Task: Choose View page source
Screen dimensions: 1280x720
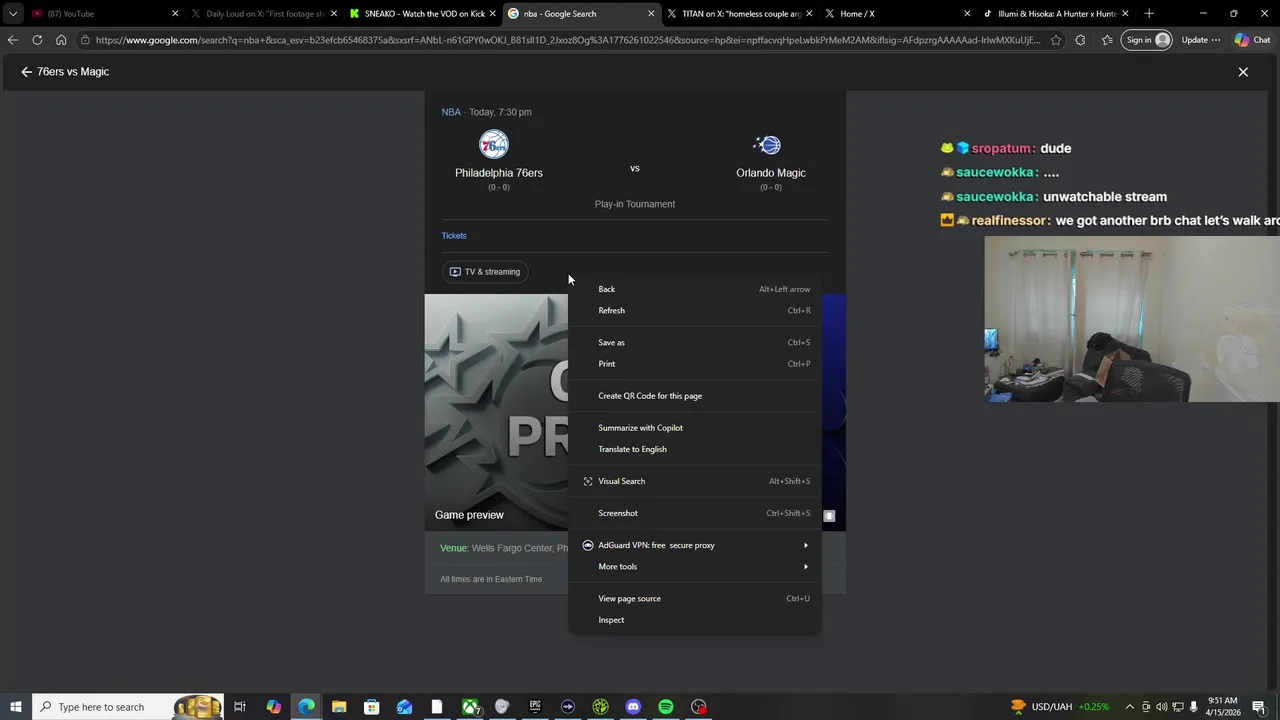Action: click(694, 599)
